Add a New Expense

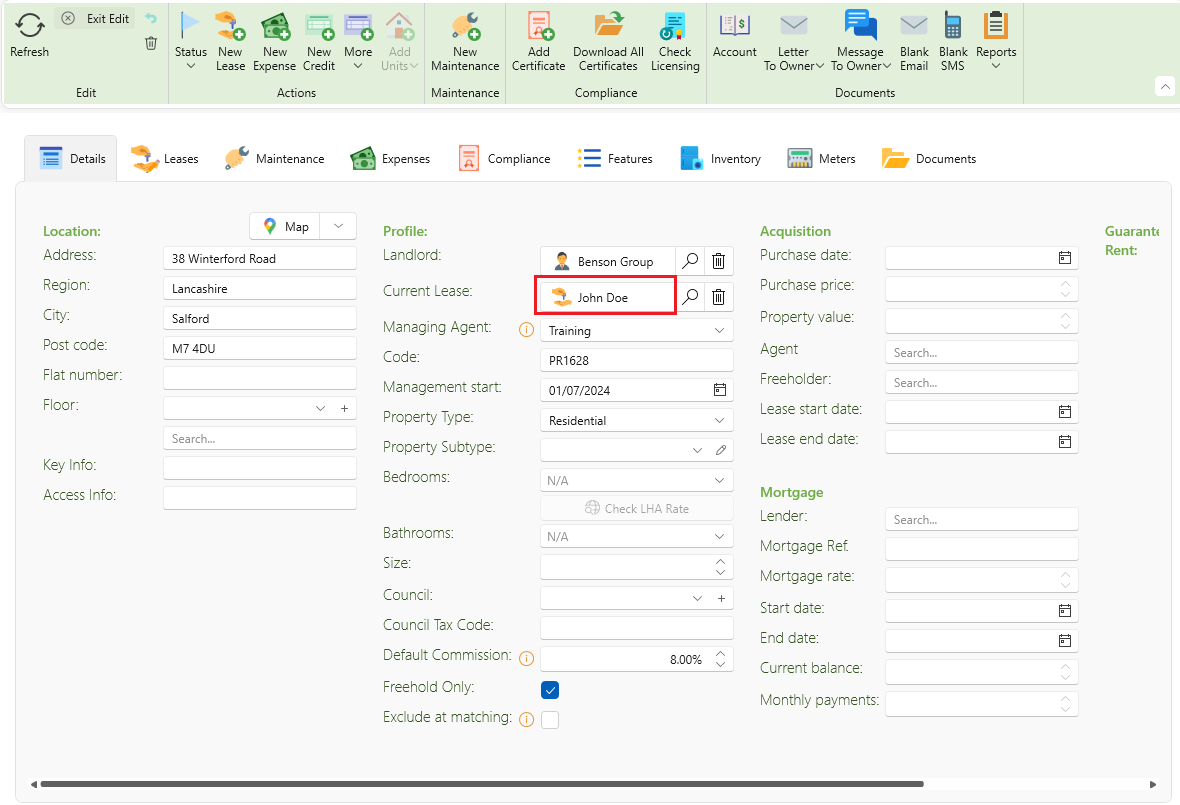(275, 41)
